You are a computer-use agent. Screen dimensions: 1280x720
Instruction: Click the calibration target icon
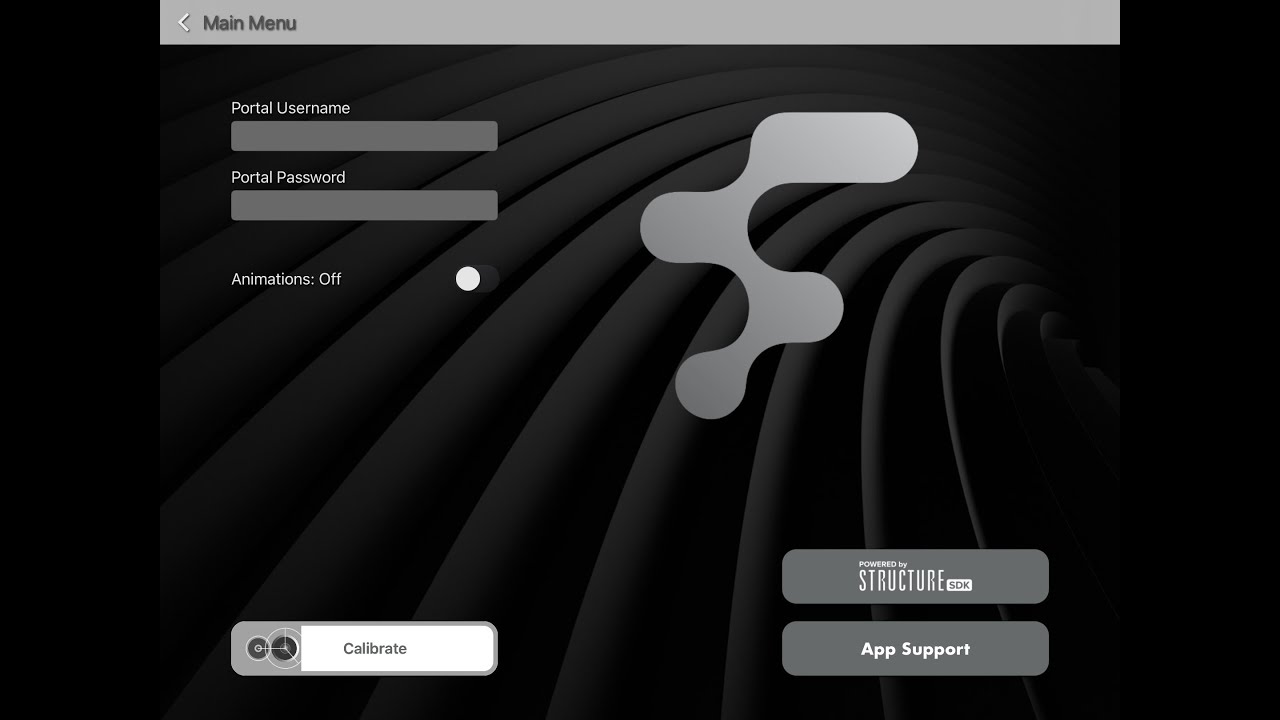coord(273,648)
